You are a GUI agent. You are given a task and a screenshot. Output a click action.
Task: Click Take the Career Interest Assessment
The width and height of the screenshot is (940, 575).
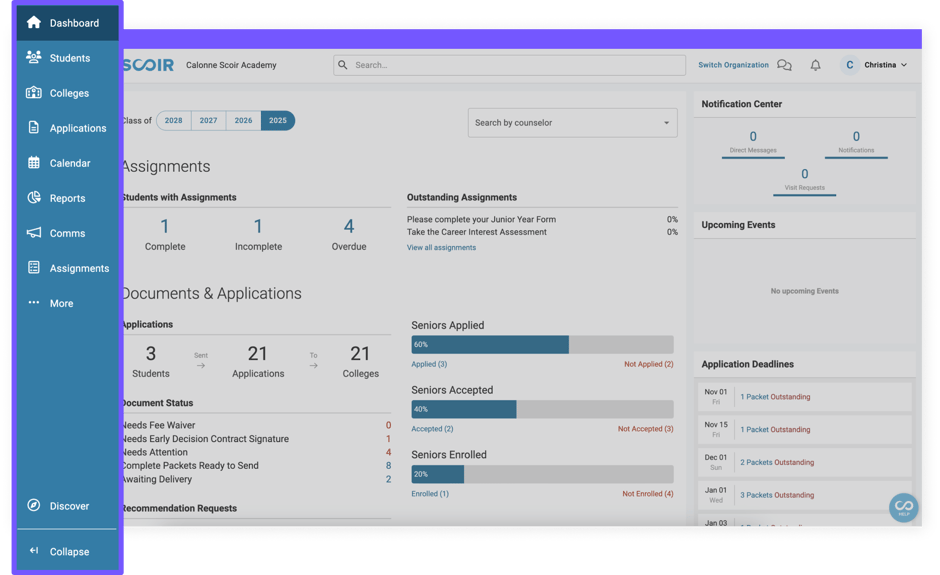[477, 232]
